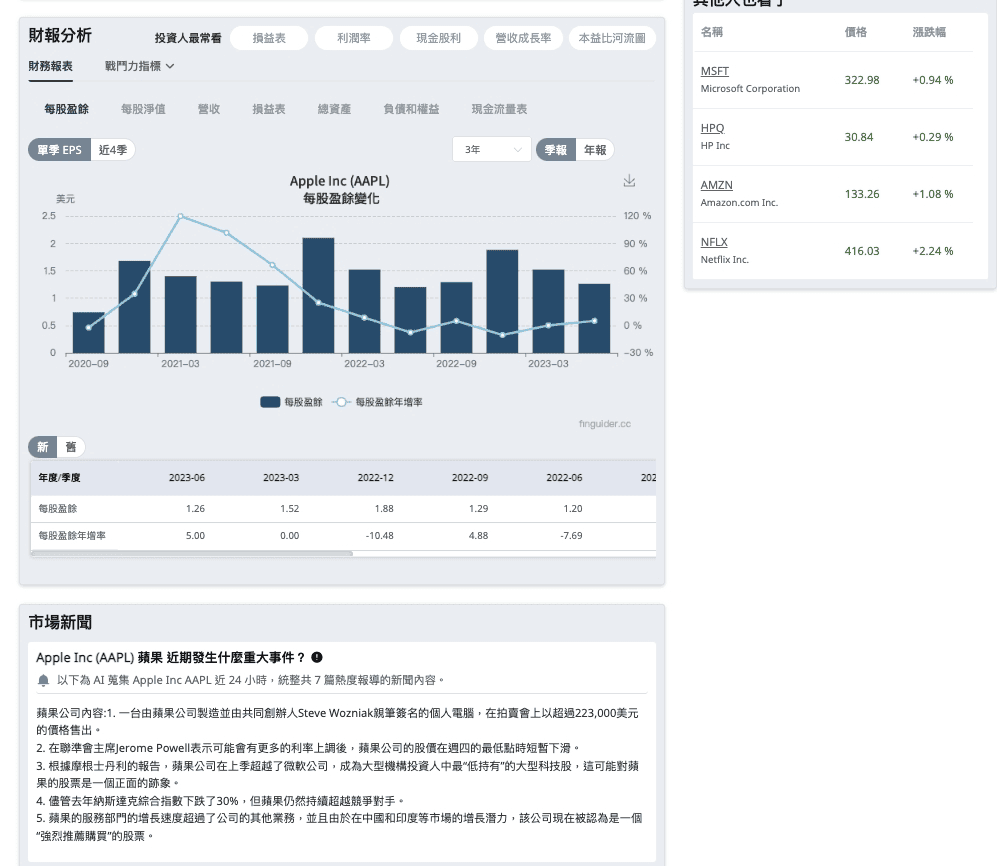
Task: Click the 2020-09 EPS bar
Action: [x=88, y=333]
